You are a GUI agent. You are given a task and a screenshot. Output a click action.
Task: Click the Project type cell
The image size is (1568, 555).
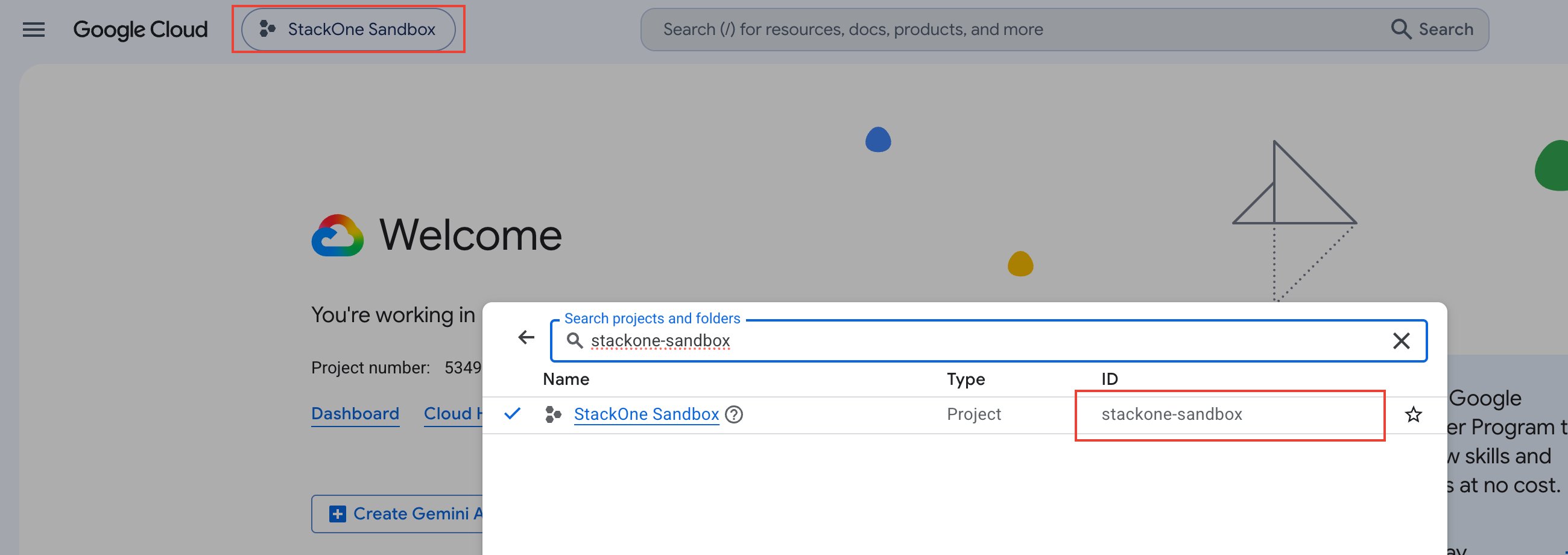click(974, 414)
